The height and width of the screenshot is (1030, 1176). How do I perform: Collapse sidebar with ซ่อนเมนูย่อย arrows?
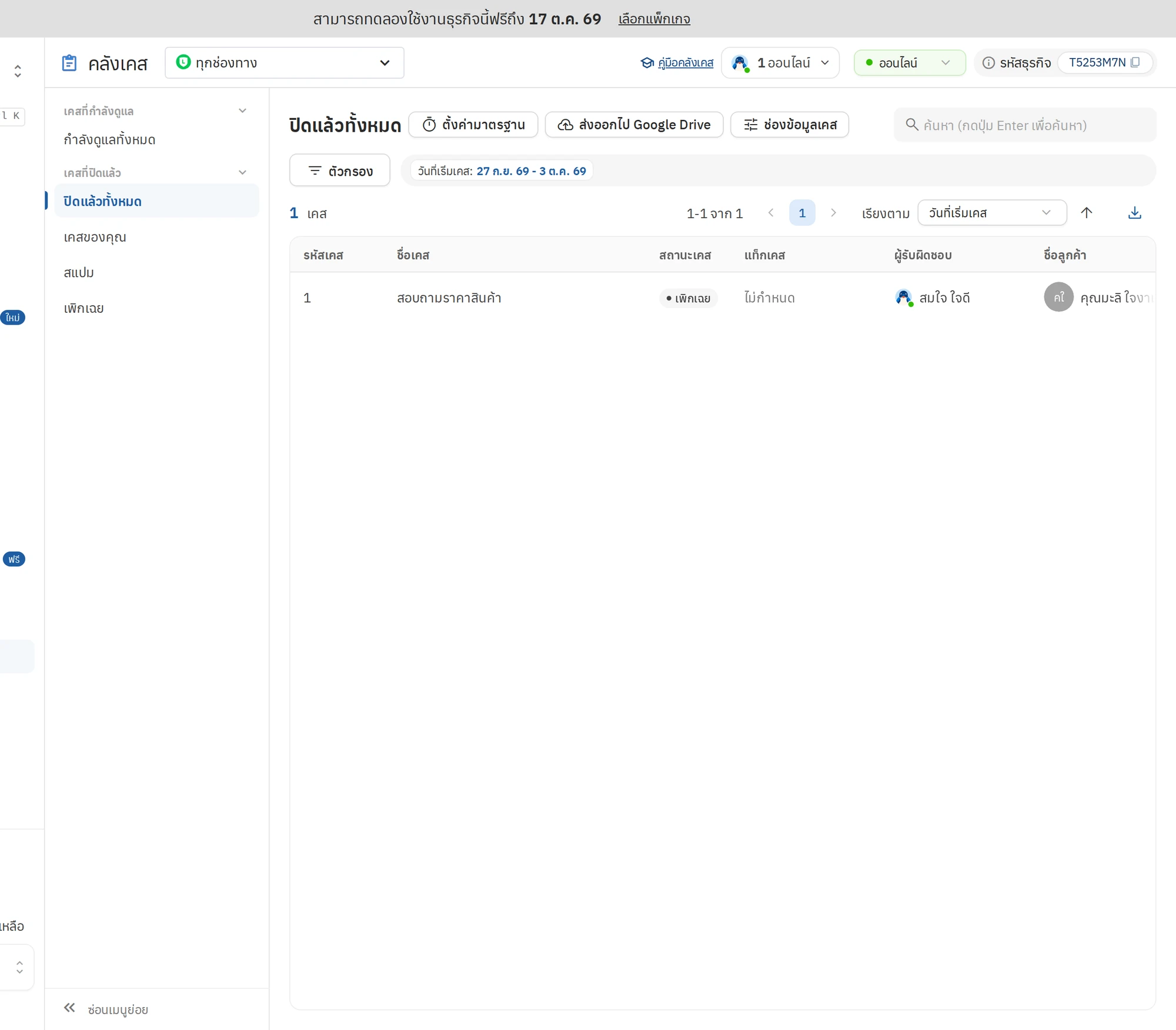tap(69, 1008)
